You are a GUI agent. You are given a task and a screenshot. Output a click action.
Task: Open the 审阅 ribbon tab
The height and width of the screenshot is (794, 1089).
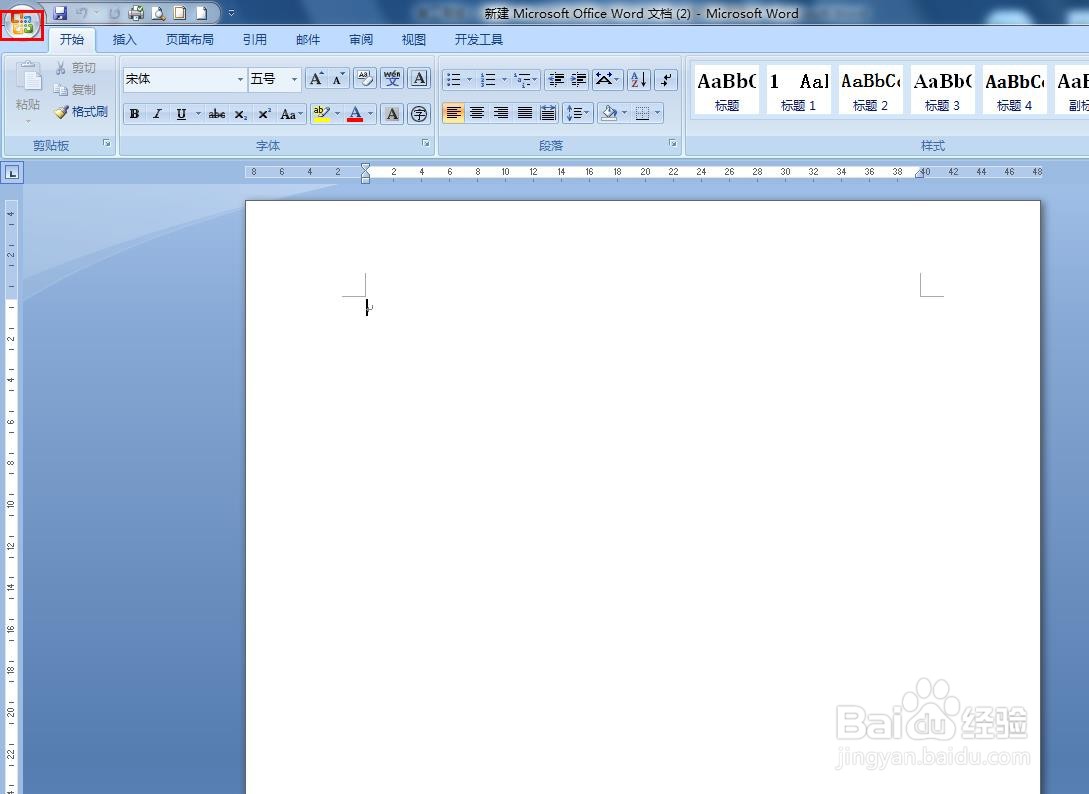pyautogui.click(x=360, y=40)
